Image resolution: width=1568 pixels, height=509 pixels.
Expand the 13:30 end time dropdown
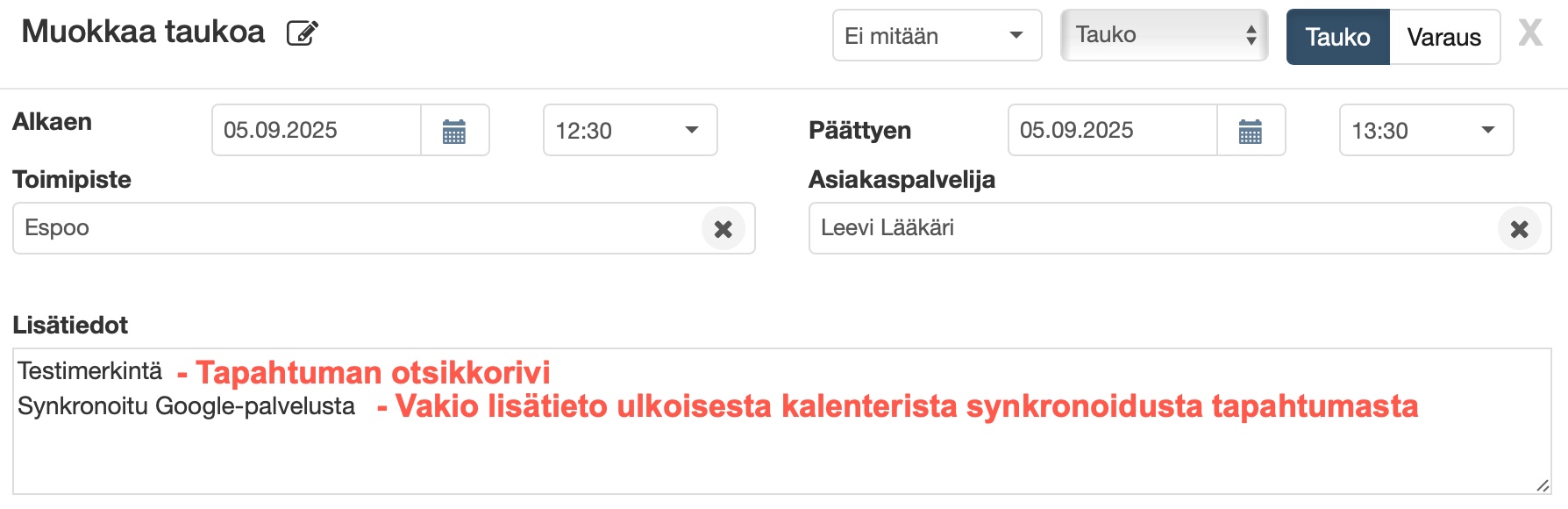pyautogui.click(x=1425, y=131)
